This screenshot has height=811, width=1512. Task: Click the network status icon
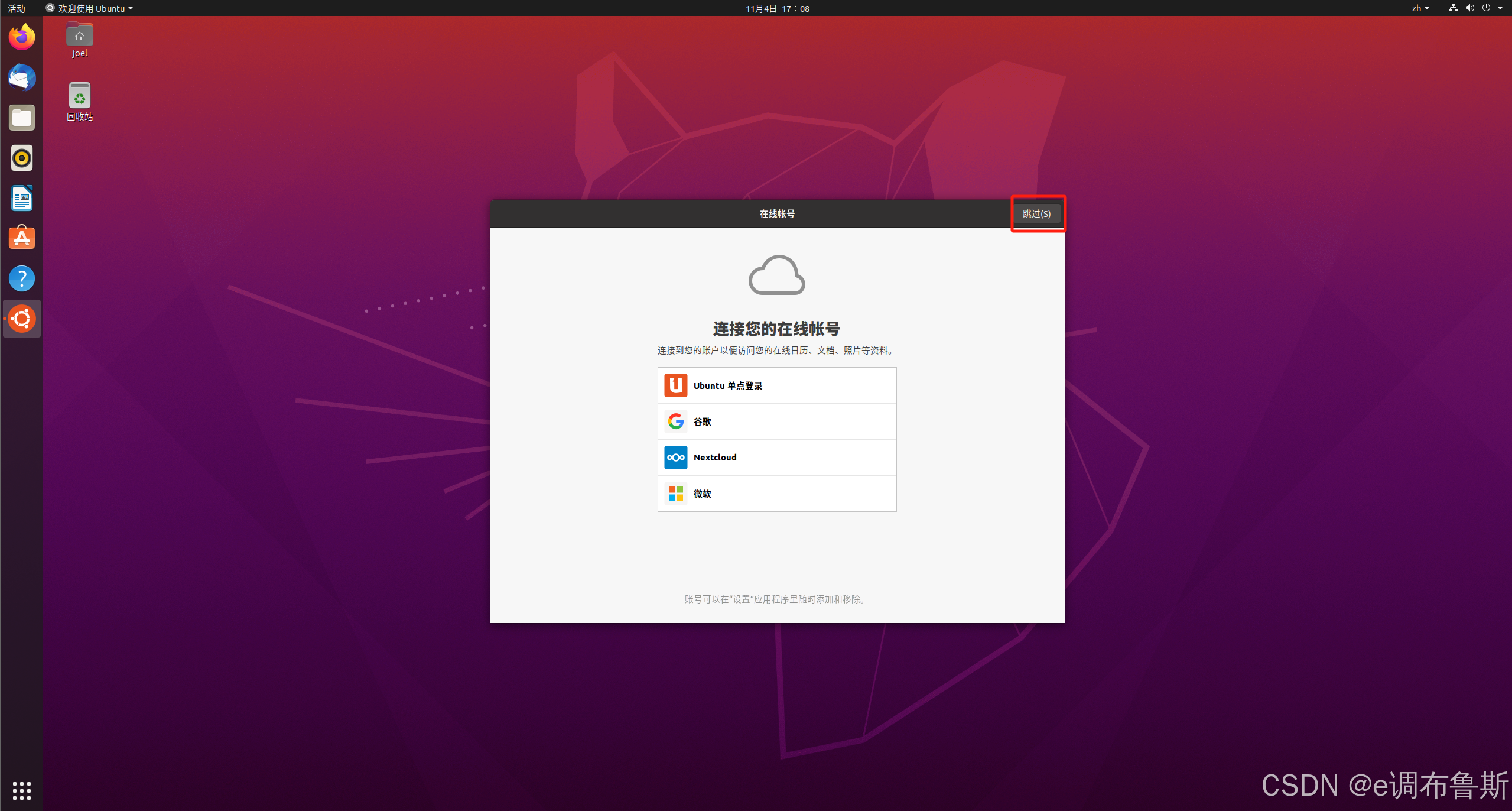coord(1453,8)
